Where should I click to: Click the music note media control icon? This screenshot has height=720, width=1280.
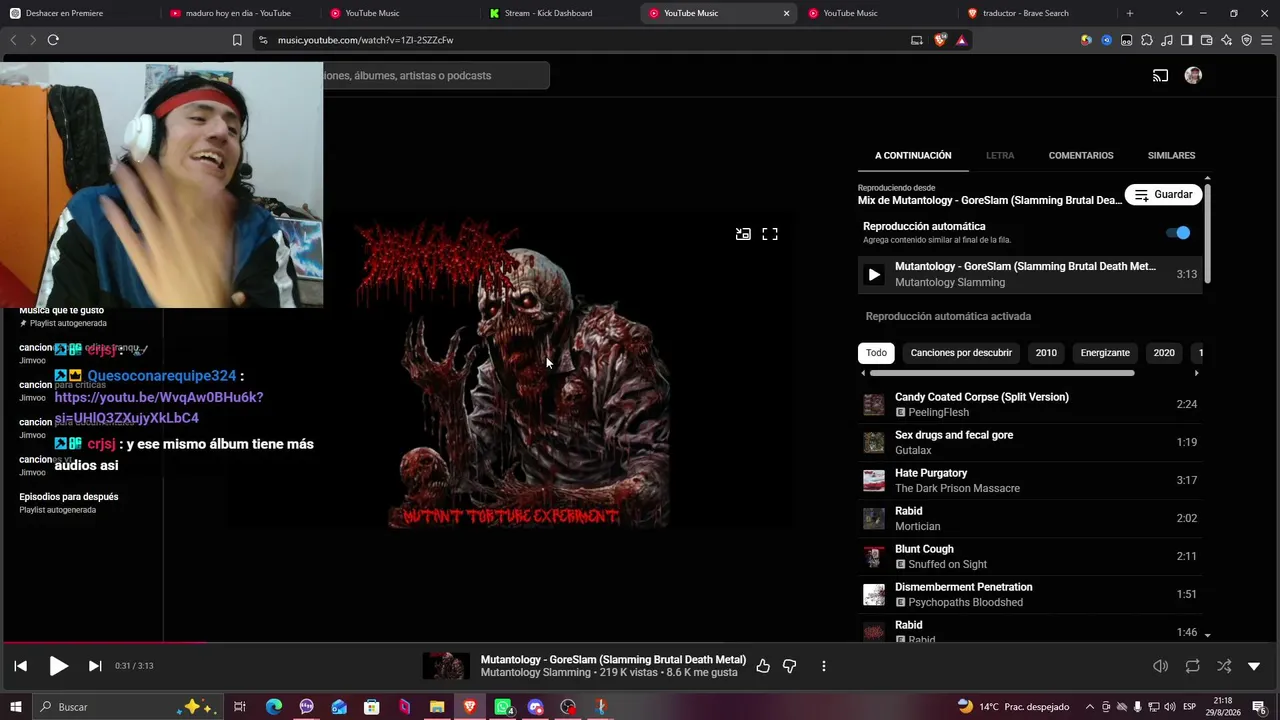pyautogui.click(x=1166, y=40)
